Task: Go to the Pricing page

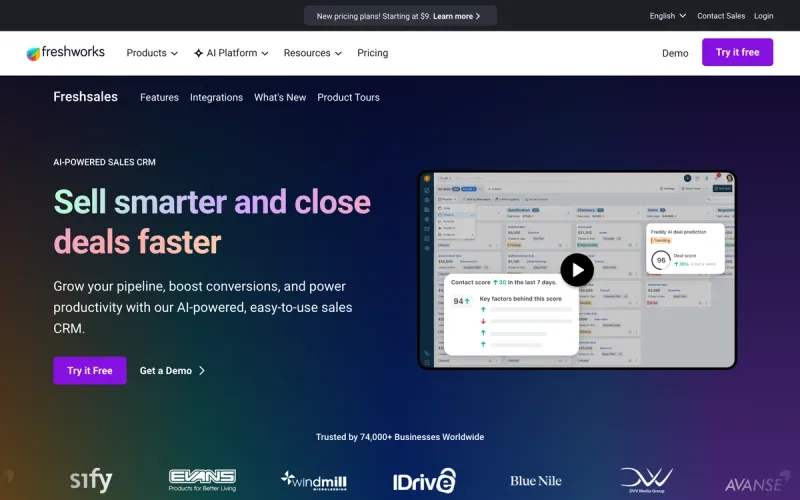Action: tap(372, 53)
